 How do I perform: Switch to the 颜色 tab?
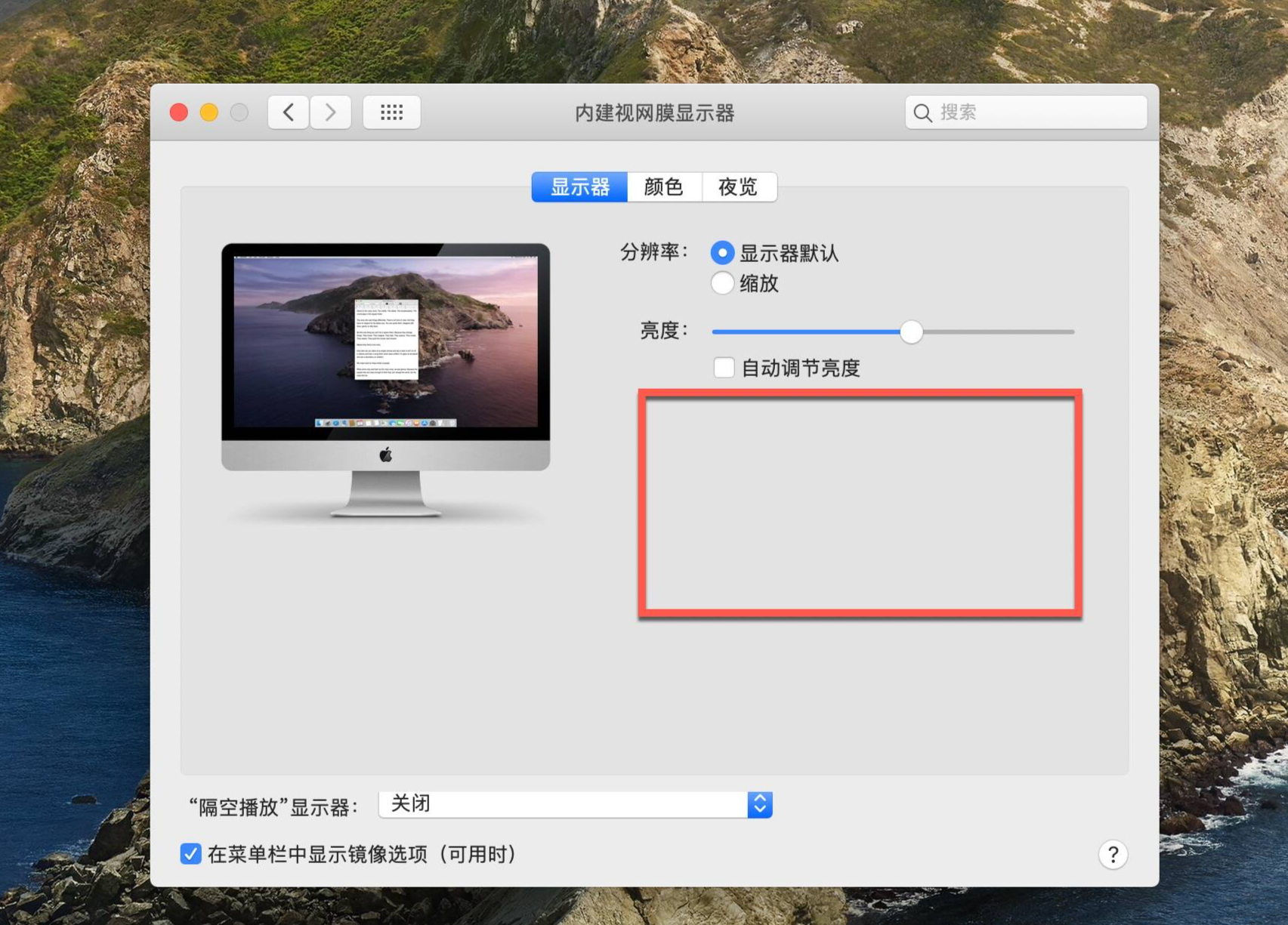click(664, 187)
